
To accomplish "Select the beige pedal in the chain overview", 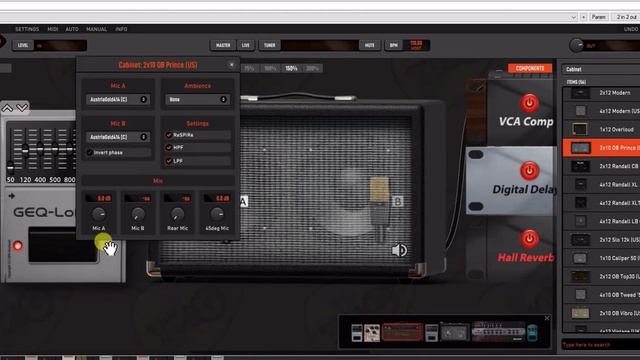I will tap(372, 333).
